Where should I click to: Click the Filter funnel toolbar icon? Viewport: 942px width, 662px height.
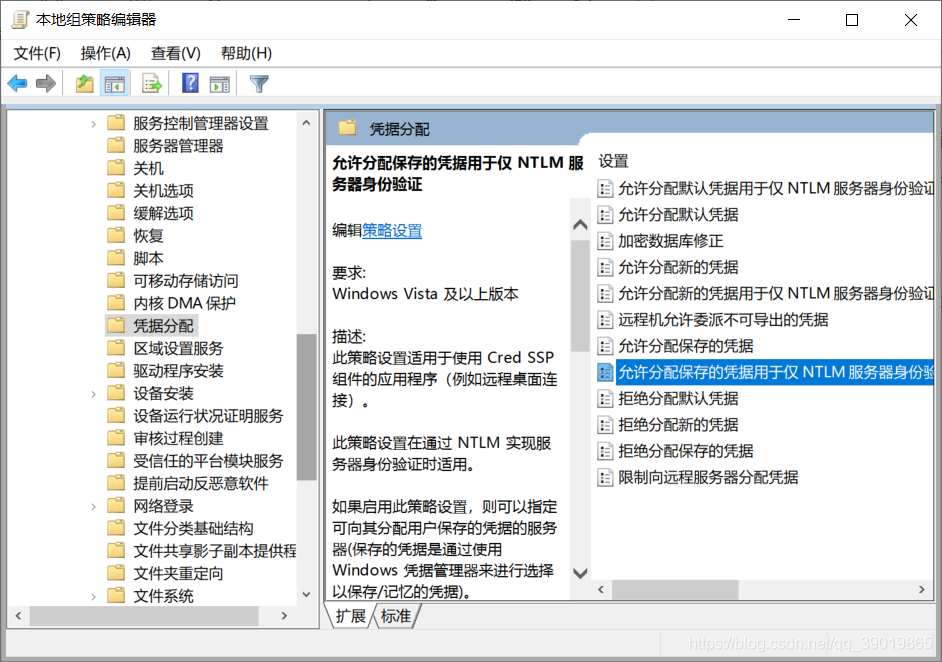coord(259,84)
